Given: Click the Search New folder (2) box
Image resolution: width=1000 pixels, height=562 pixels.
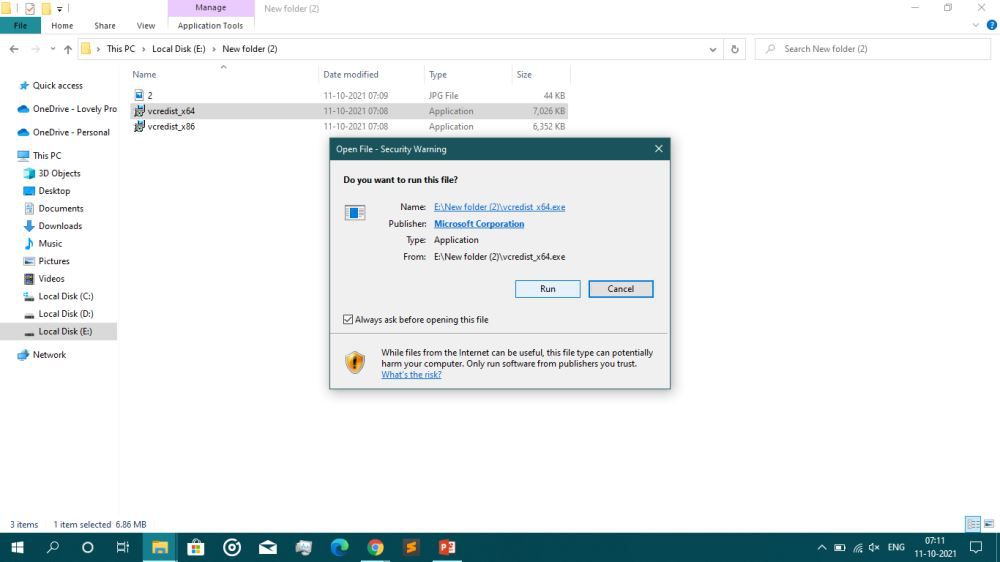Looking at the screenshot, I should [x=872, y=49].
